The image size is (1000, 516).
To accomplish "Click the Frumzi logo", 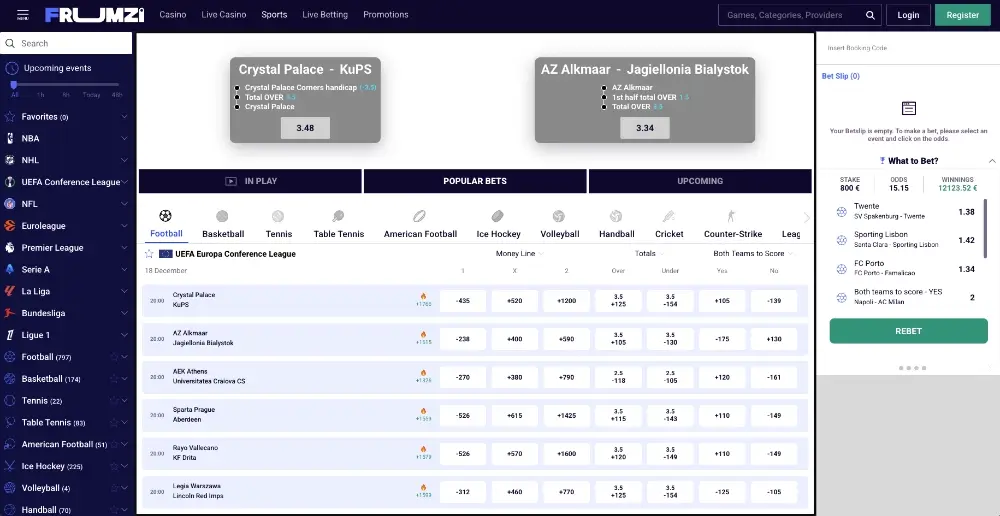I will coord(94,15).
